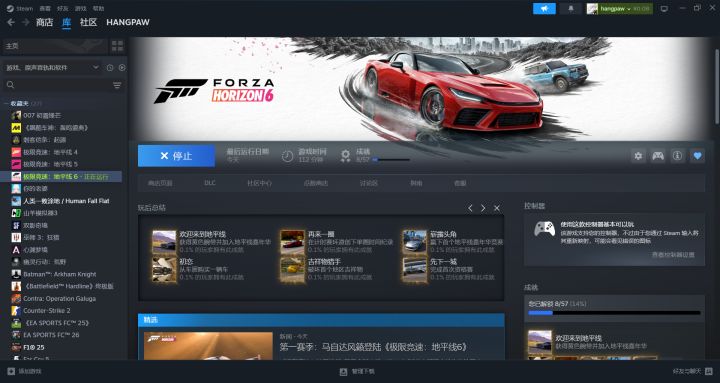
Task: Expand the 游戏、原声音轨和软件 filter dropdown
Action: 51,68
